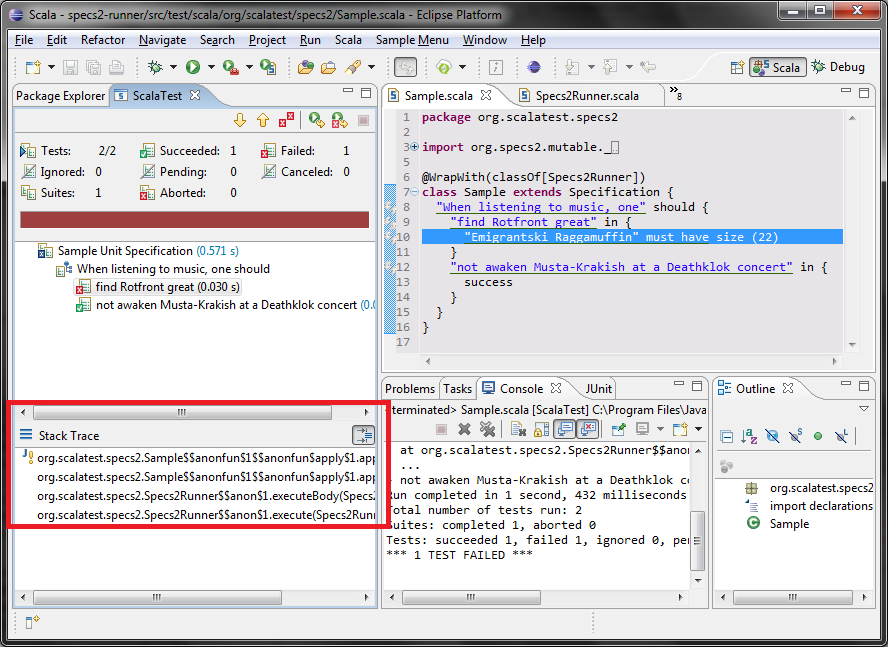Collapse all in Outline view
888x647 pixels.
(727, 436)
